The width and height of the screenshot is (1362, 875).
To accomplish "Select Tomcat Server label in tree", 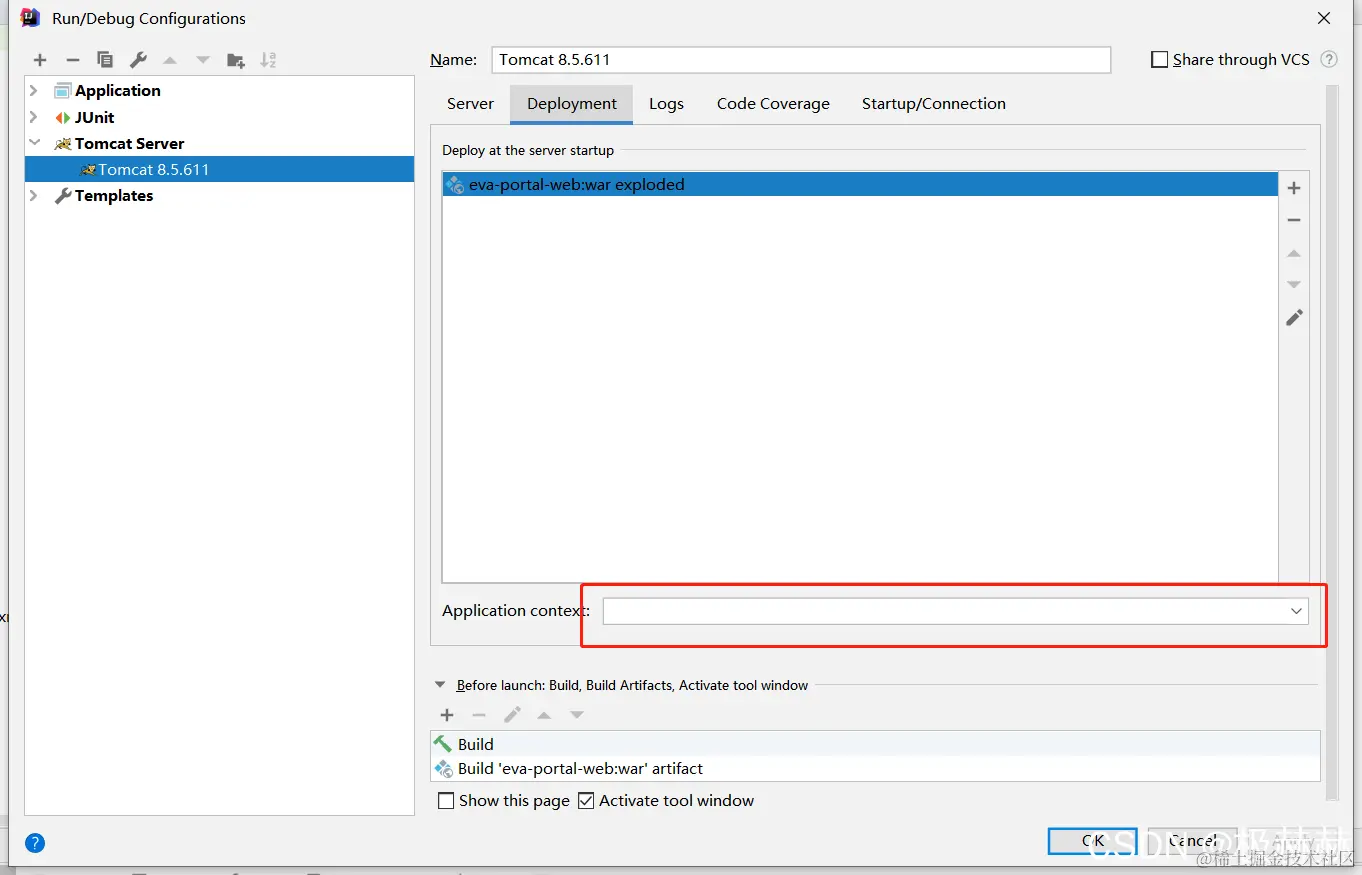I will pos(129,143).
